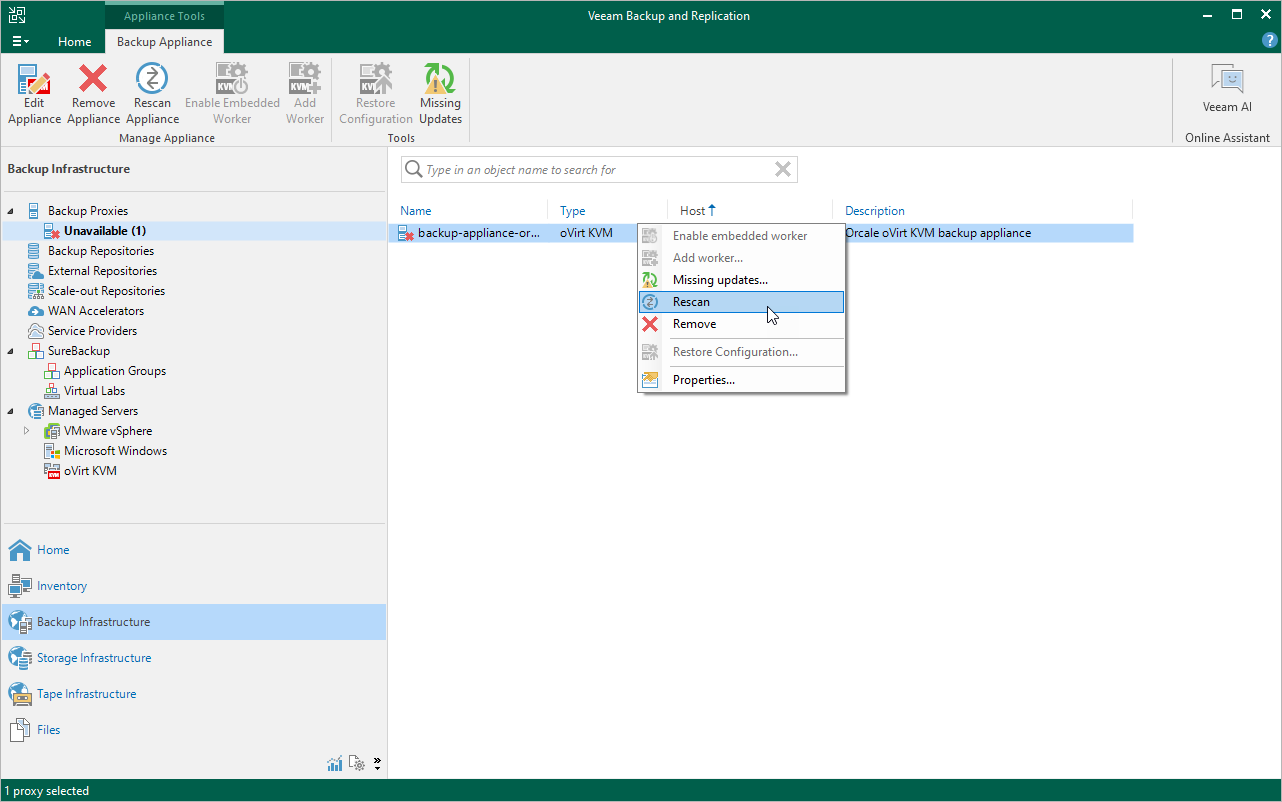The height and width of the screenshot is (802, 1282).
Task: Click the chart icon at the navigation pane bottom
Action: point(335,764)
